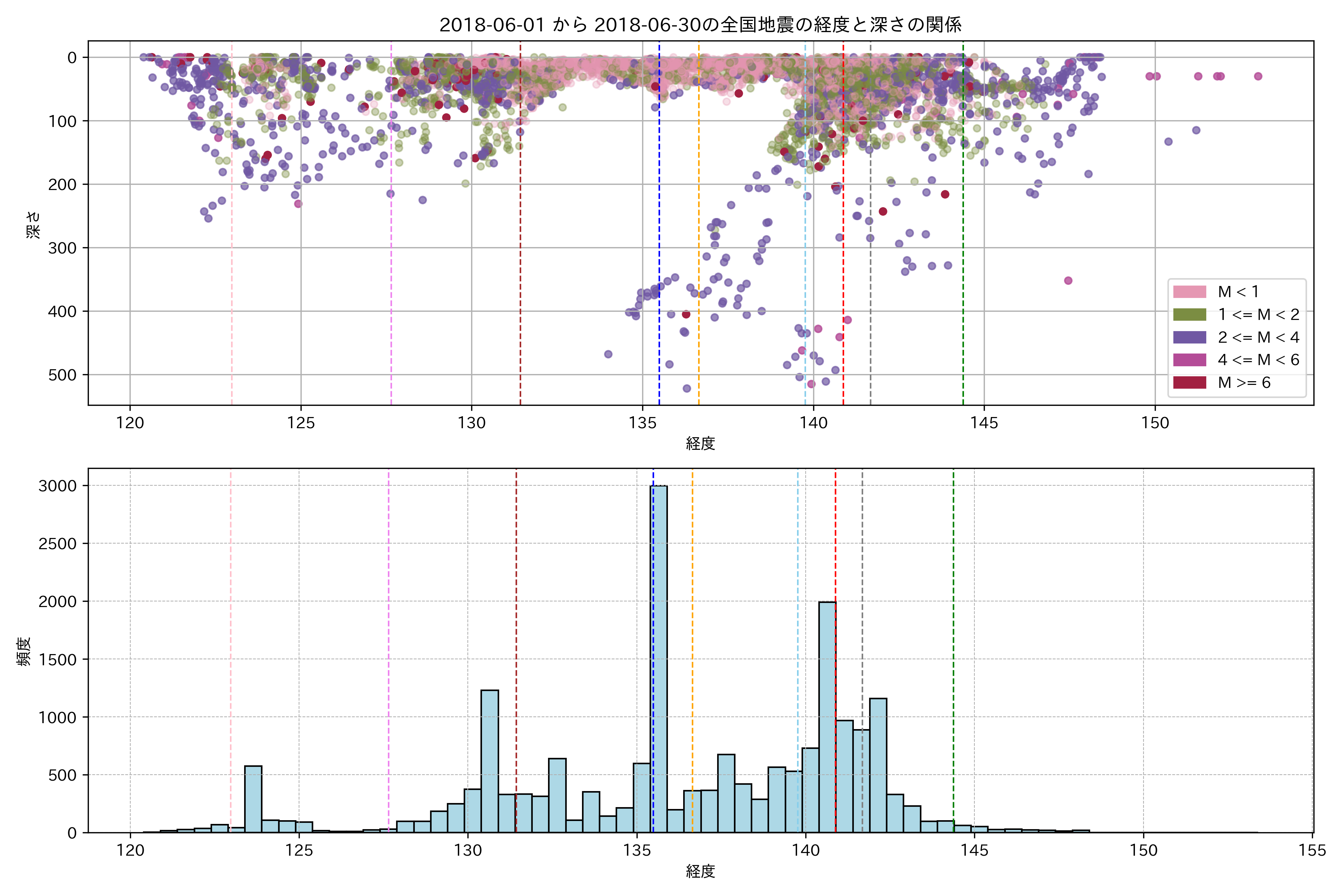Click the isolated magenta point near depth 350
The image size is (1344, 896).
[1068, 281]
